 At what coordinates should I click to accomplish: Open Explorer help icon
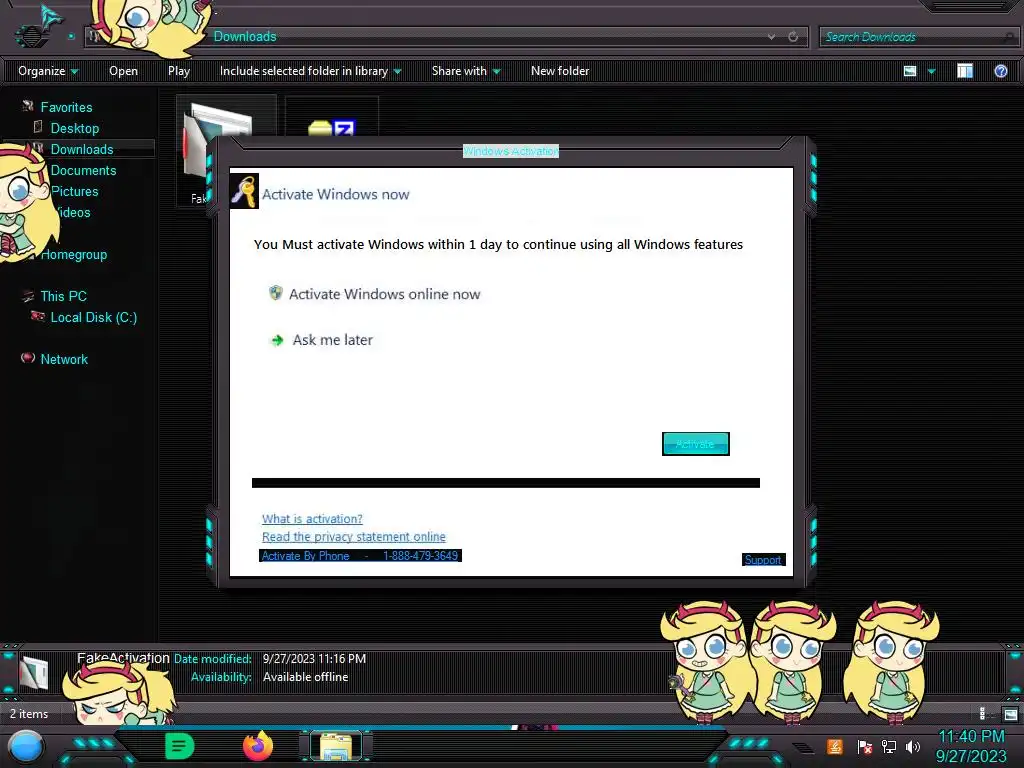pyautogui.click(x=1000, y=71)
